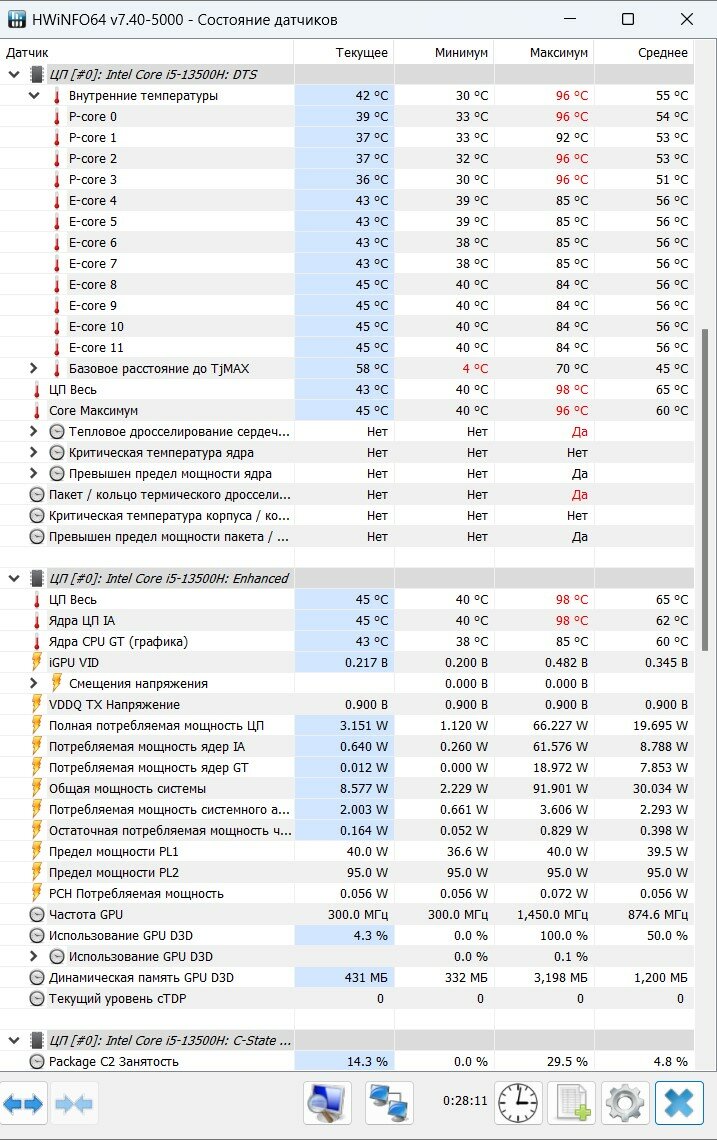The width and height of the screenshot is (717, 1140).
Task: Select the Предел мощности PL2 row
Action: [347, 872]
